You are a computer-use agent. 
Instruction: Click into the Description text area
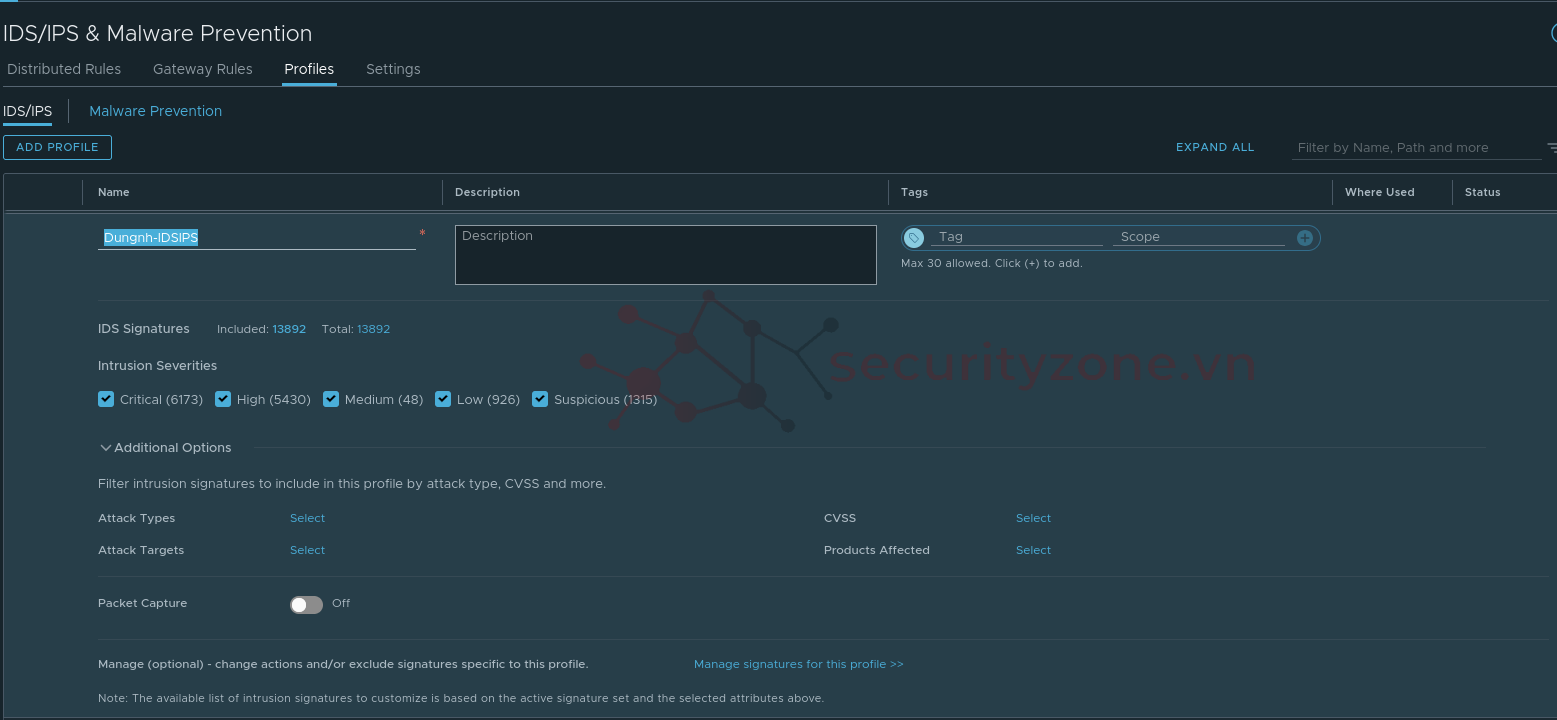pos(665,256)
